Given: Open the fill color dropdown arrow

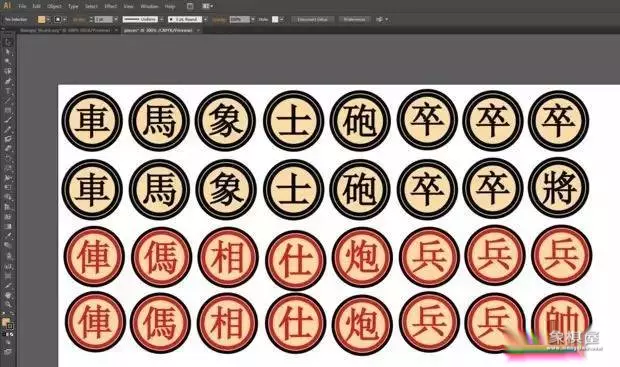Looking at the screenshot, I should [48, 19].
